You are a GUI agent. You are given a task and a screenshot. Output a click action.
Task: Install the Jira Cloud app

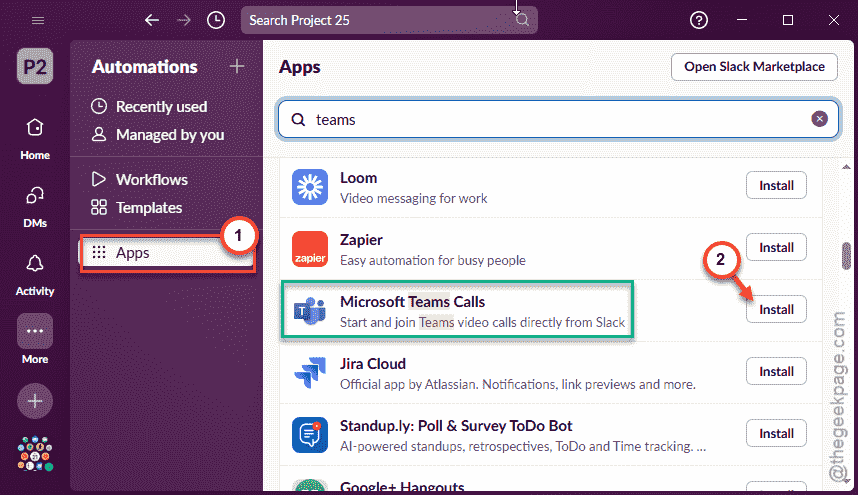point(776,371)
